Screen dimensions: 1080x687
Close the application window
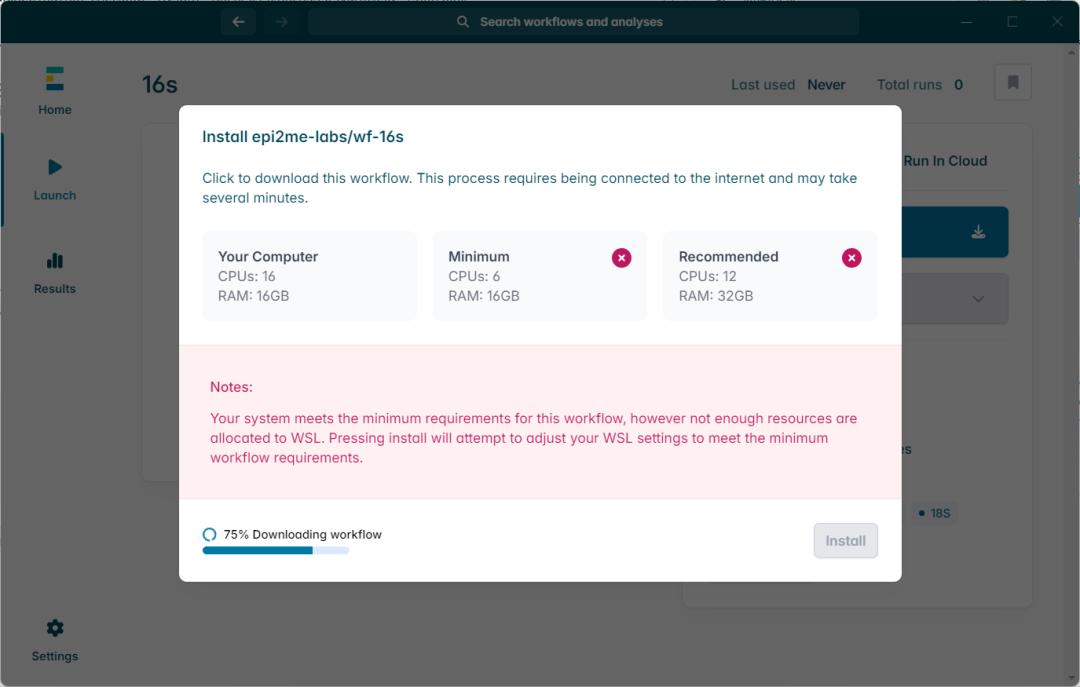coord(1057,22)
